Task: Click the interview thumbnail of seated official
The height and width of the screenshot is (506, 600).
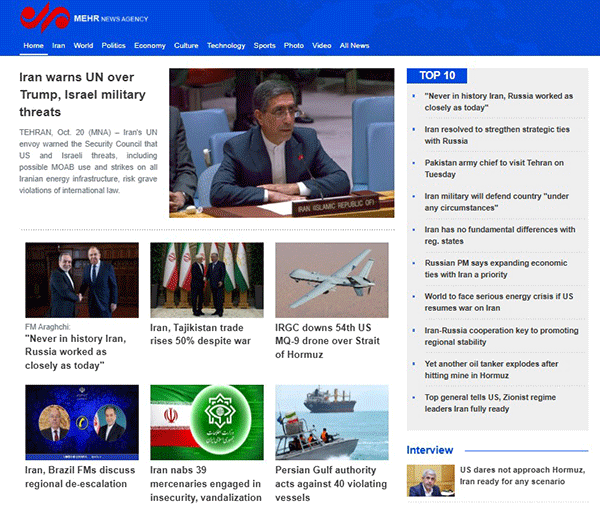Action: pyautogui.click(x=430, y=480)
